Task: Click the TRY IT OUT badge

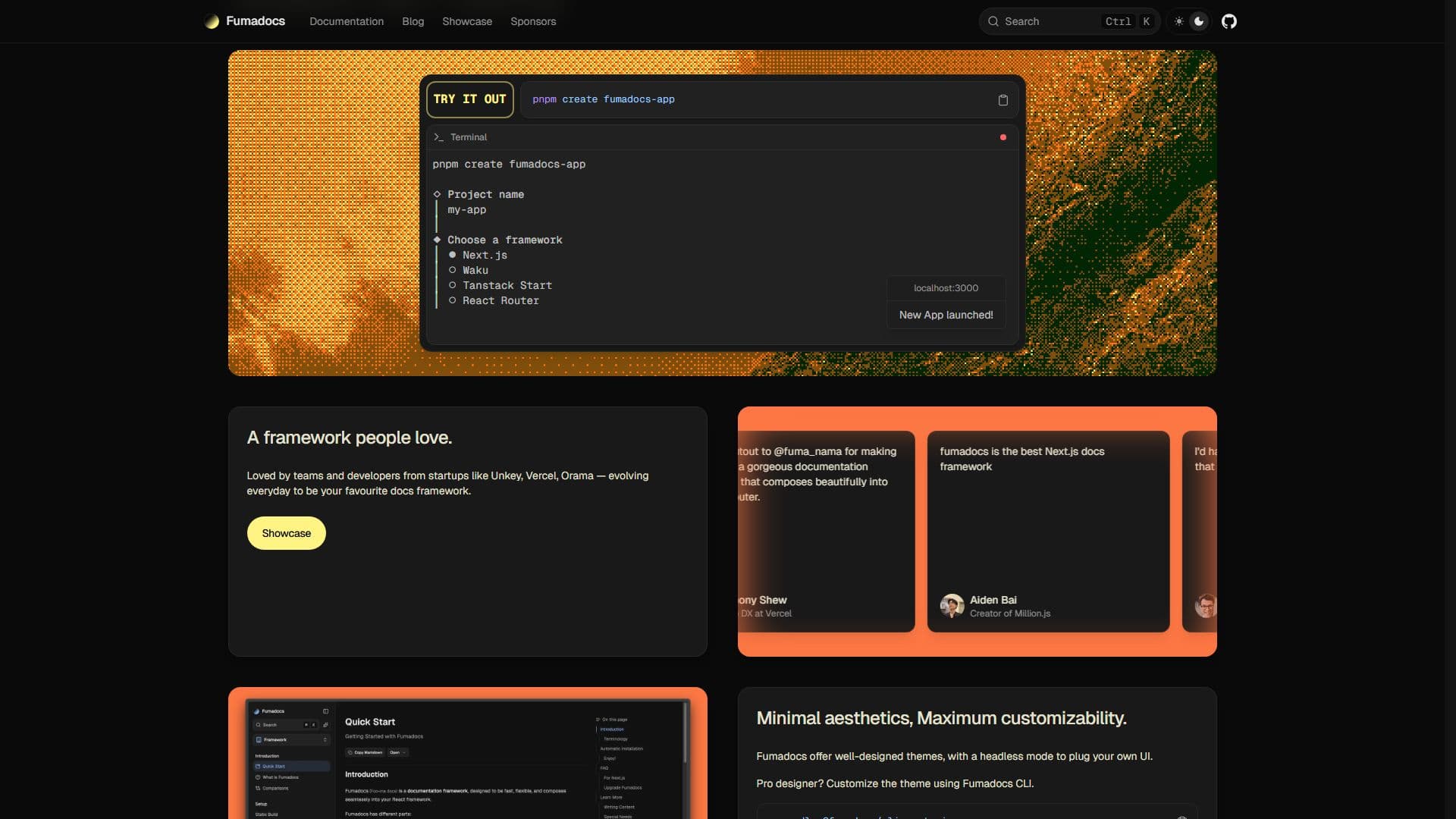Action: pos(470,99)
